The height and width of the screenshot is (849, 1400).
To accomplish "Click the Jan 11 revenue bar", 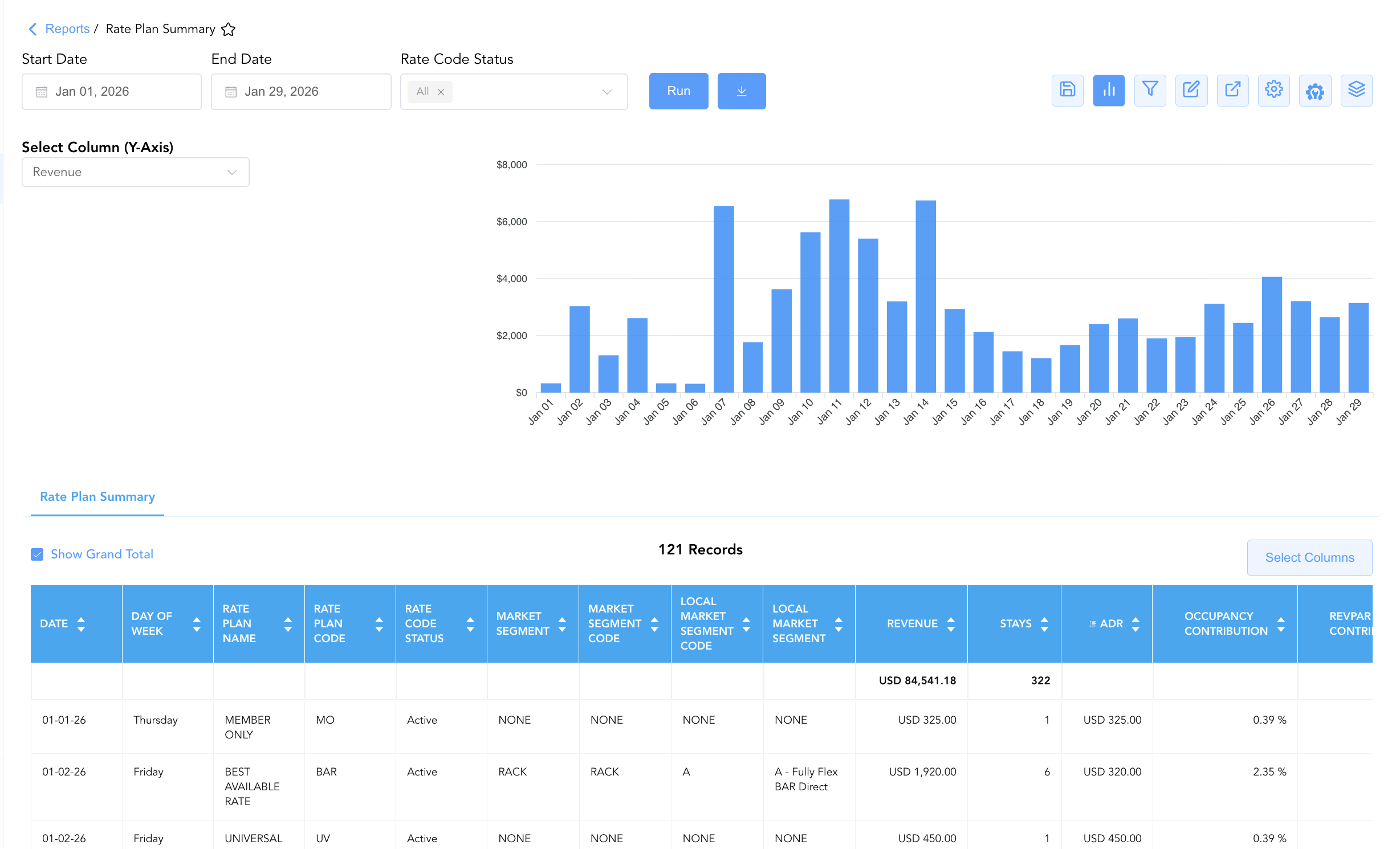I will coord(839,296).
